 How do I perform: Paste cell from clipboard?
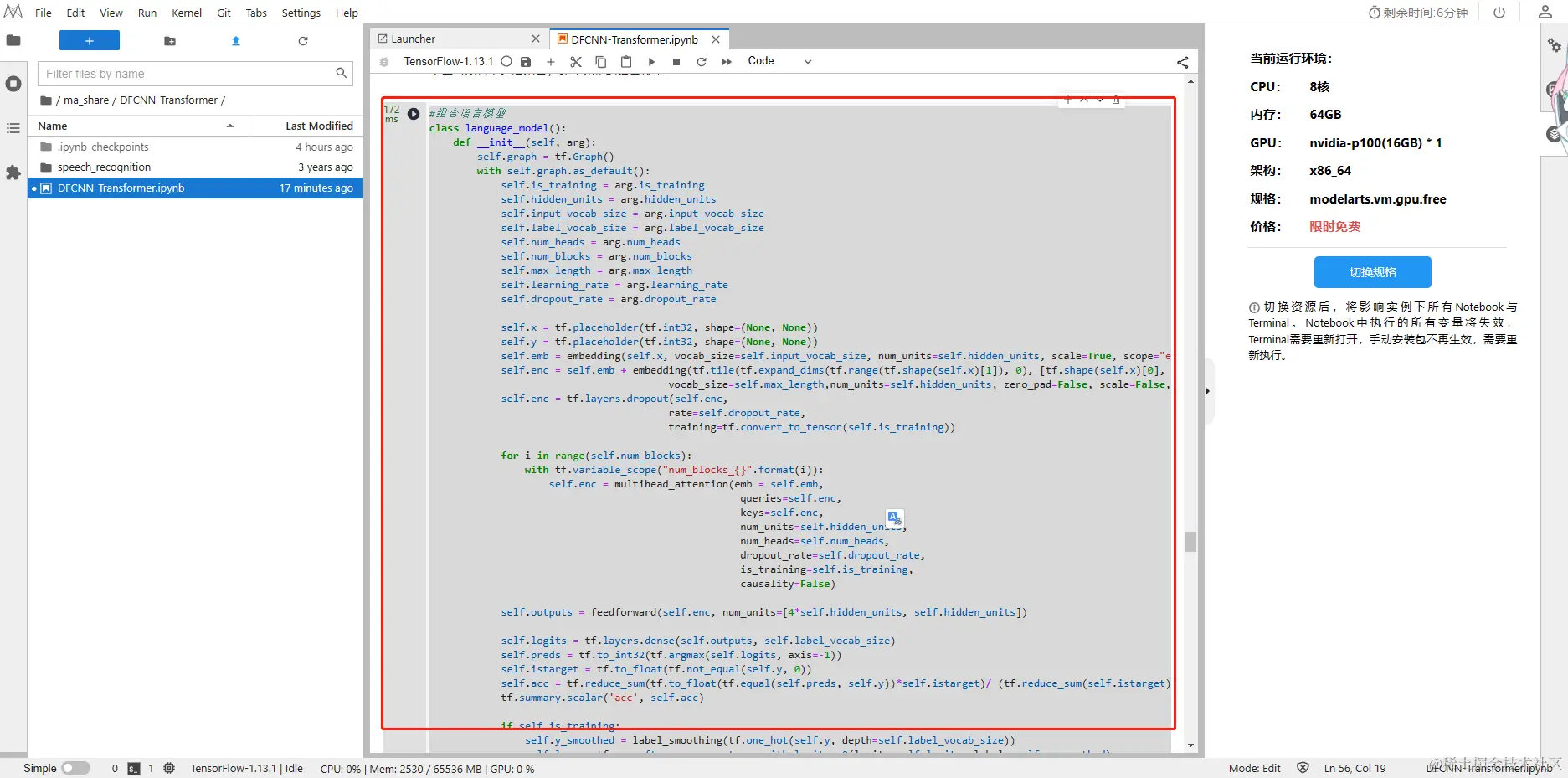(626, 62)
